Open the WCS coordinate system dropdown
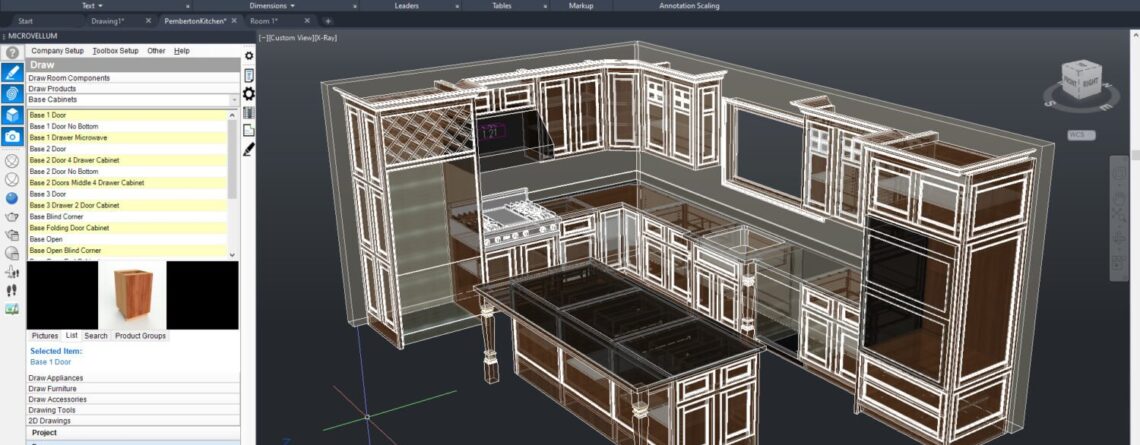1140x445 pixels. coord(1079,135)
